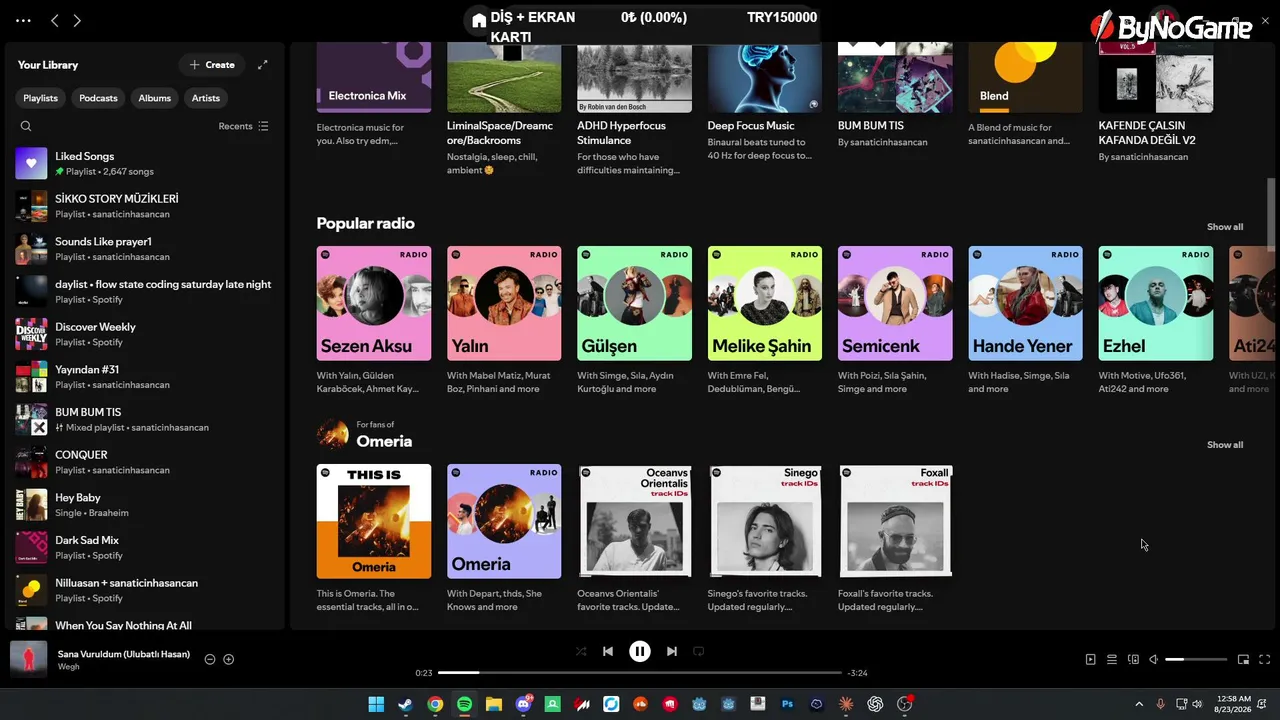Open Hande Yener radio

pyautogui.click(x=1025, y=320)
